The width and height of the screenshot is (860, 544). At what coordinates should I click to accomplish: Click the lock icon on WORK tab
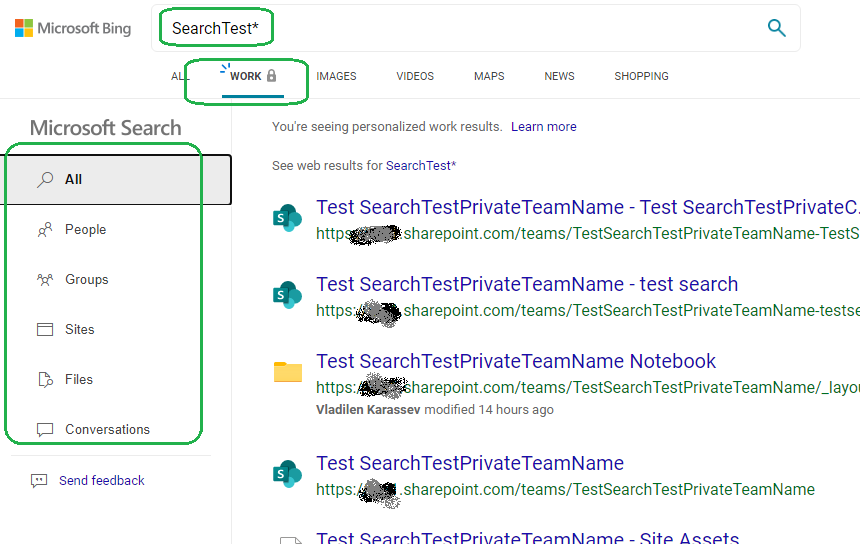(271, 76)
